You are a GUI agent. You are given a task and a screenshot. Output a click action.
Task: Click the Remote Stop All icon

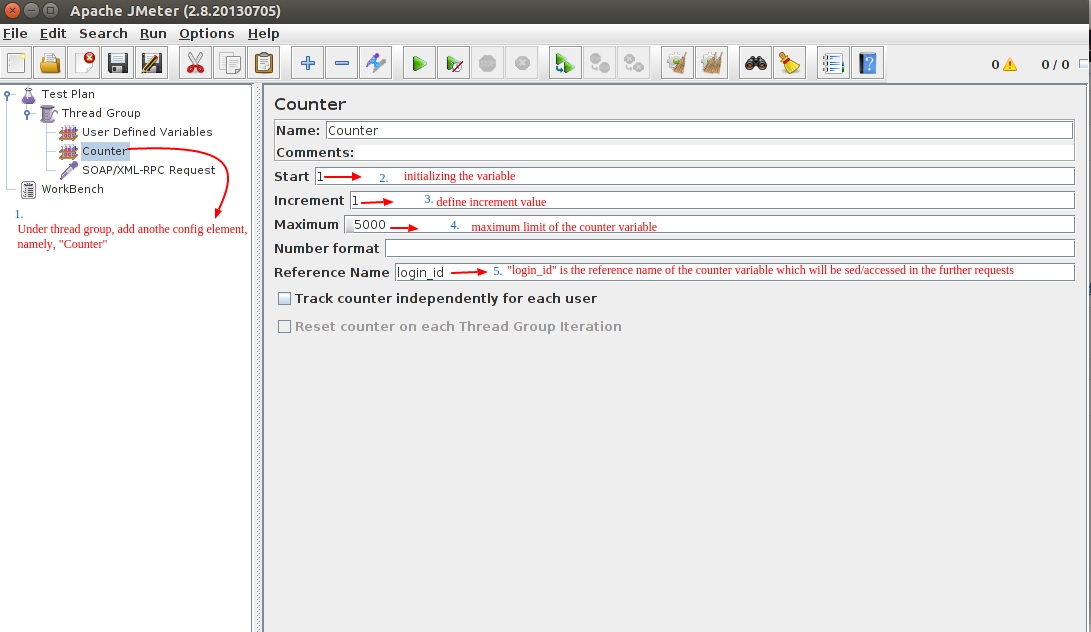[x=599, y=63]
